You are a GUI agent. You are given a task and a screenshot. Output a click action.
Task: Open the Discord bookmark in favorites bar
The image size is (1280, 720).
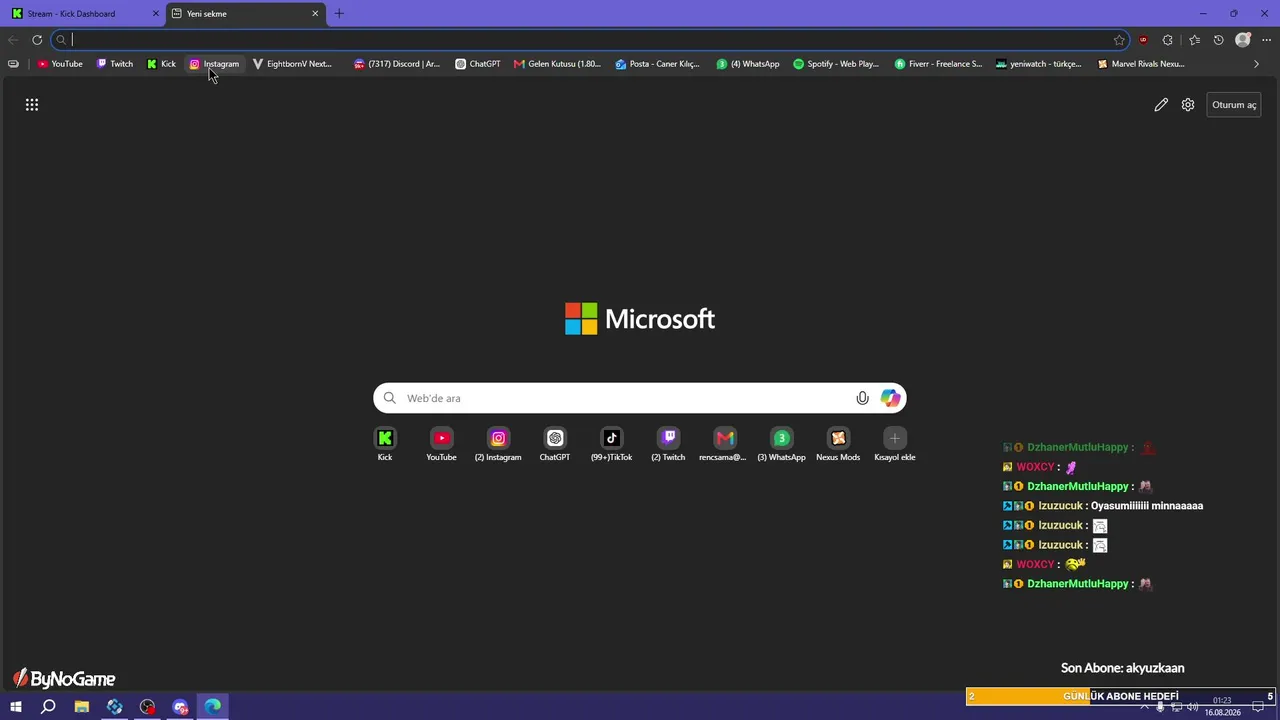point(397,64)
